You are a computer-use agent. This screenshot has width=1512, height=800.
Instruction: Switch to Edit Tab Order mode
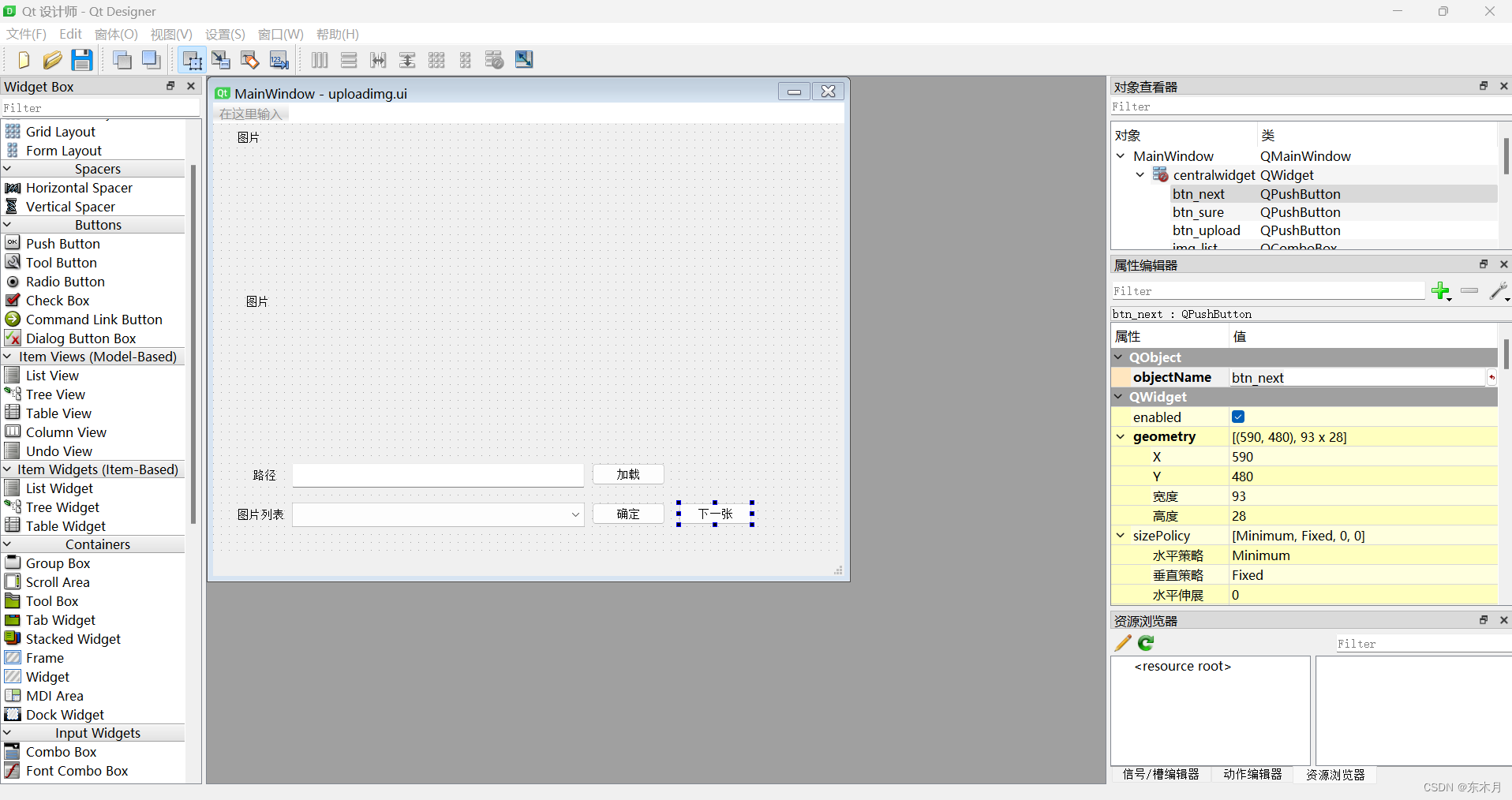point(279,60)
